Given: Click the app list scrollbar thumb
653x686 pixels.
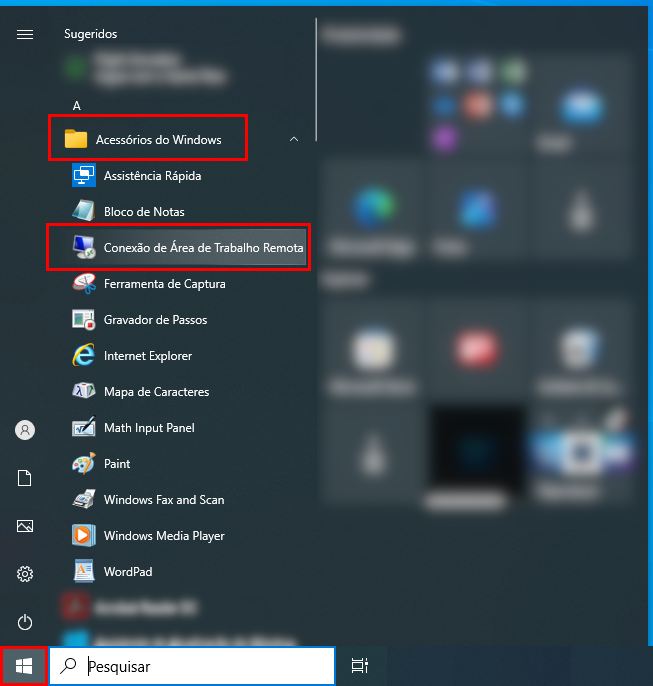Looking at the screenshot, I should (316, 80).
